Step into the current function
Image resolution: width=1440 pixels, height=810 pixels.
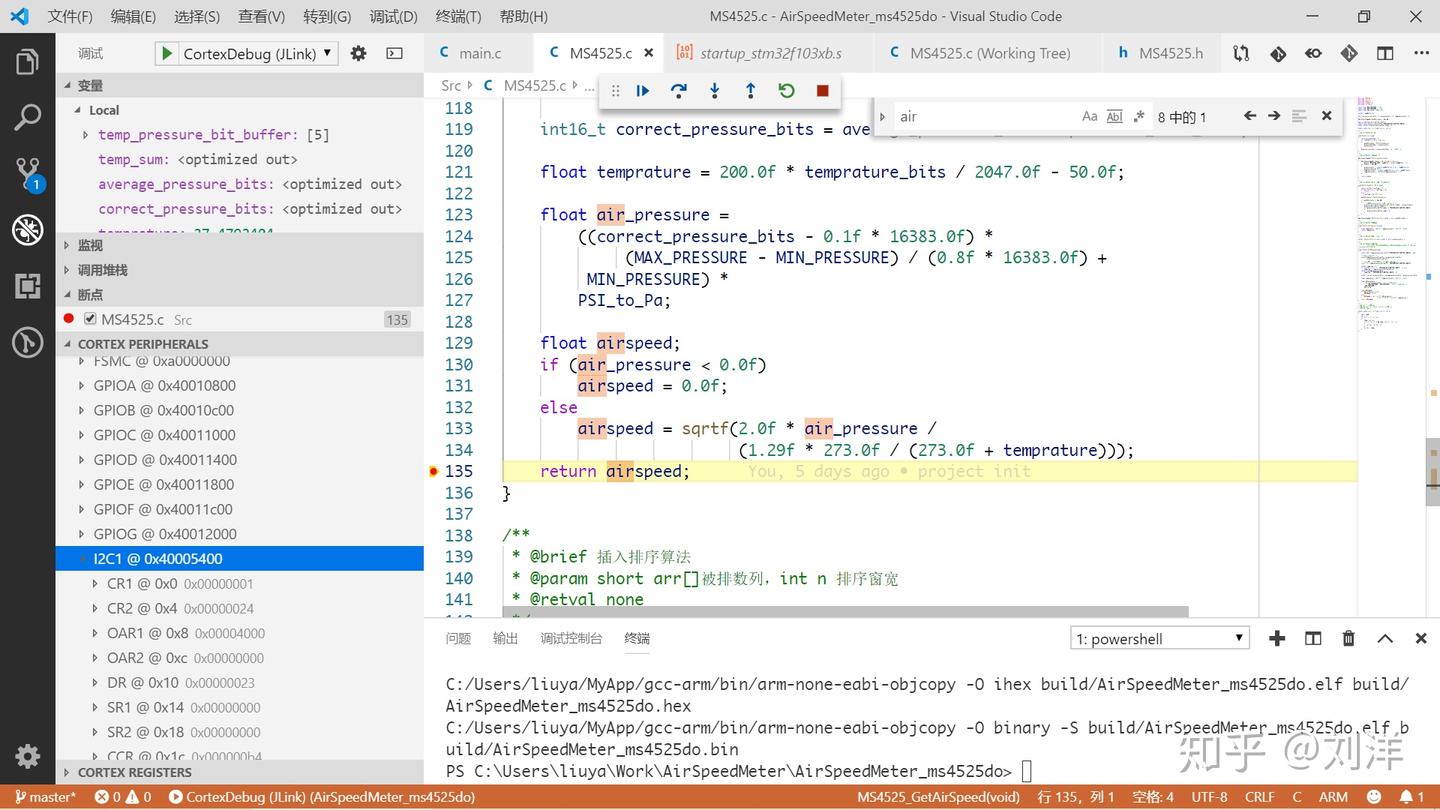click(x=714, y=90)
